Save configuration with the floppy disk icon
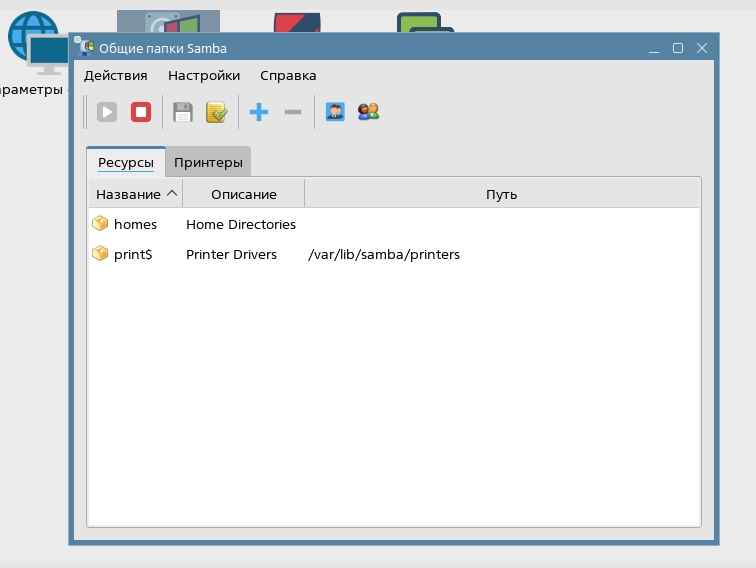Screen dimensions: 756x568 click(x=183, y=112)
